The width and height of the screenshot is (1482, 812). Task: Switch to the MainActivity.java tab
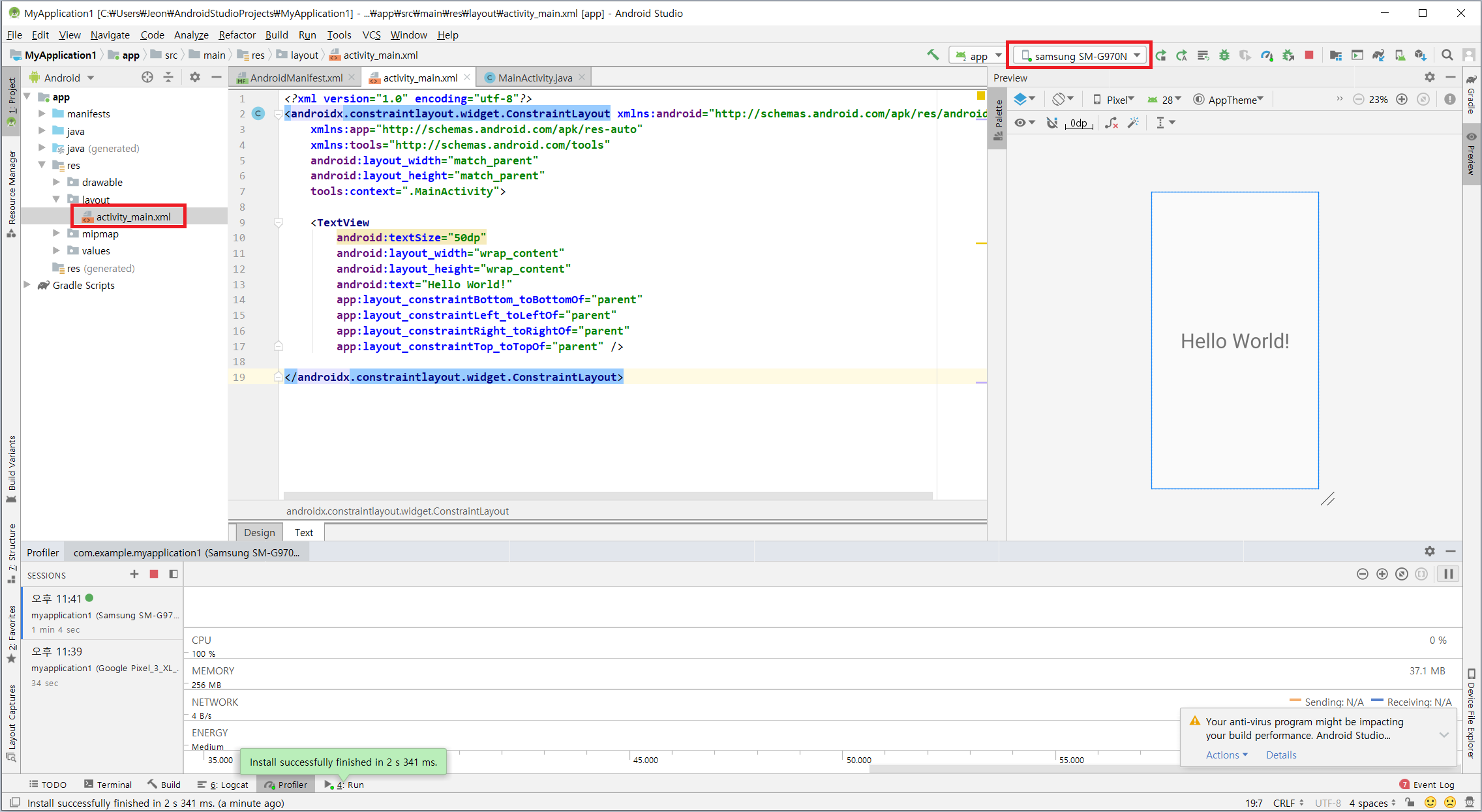pos(534,78)
